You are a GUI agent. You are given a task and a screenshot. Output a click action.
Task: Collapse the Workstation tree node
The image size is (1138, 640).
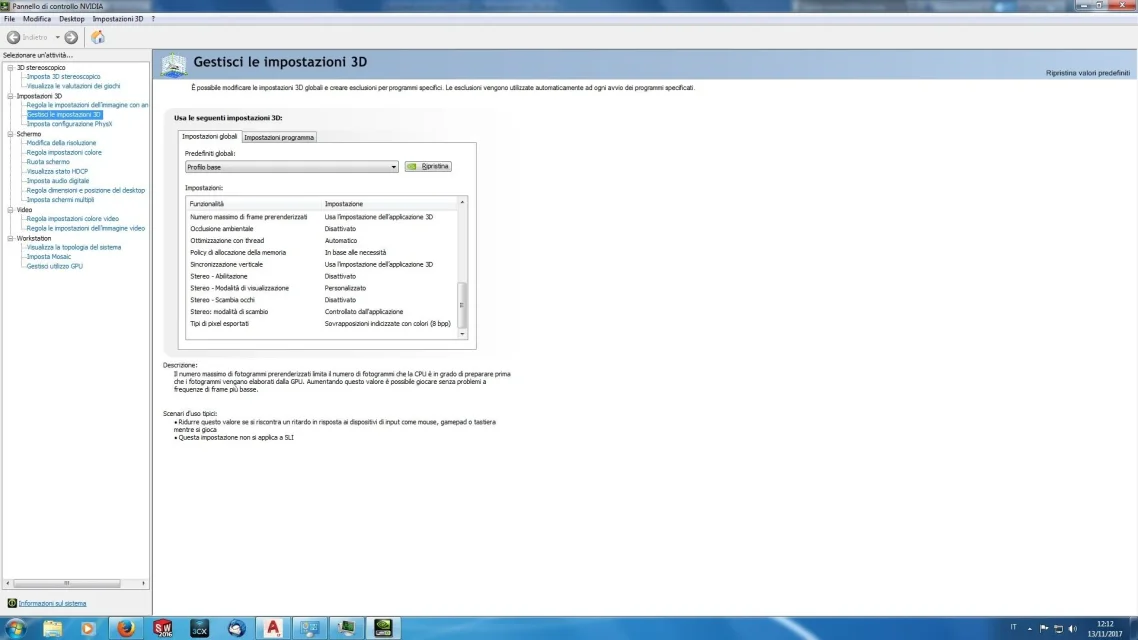click(x=11, y=238)
